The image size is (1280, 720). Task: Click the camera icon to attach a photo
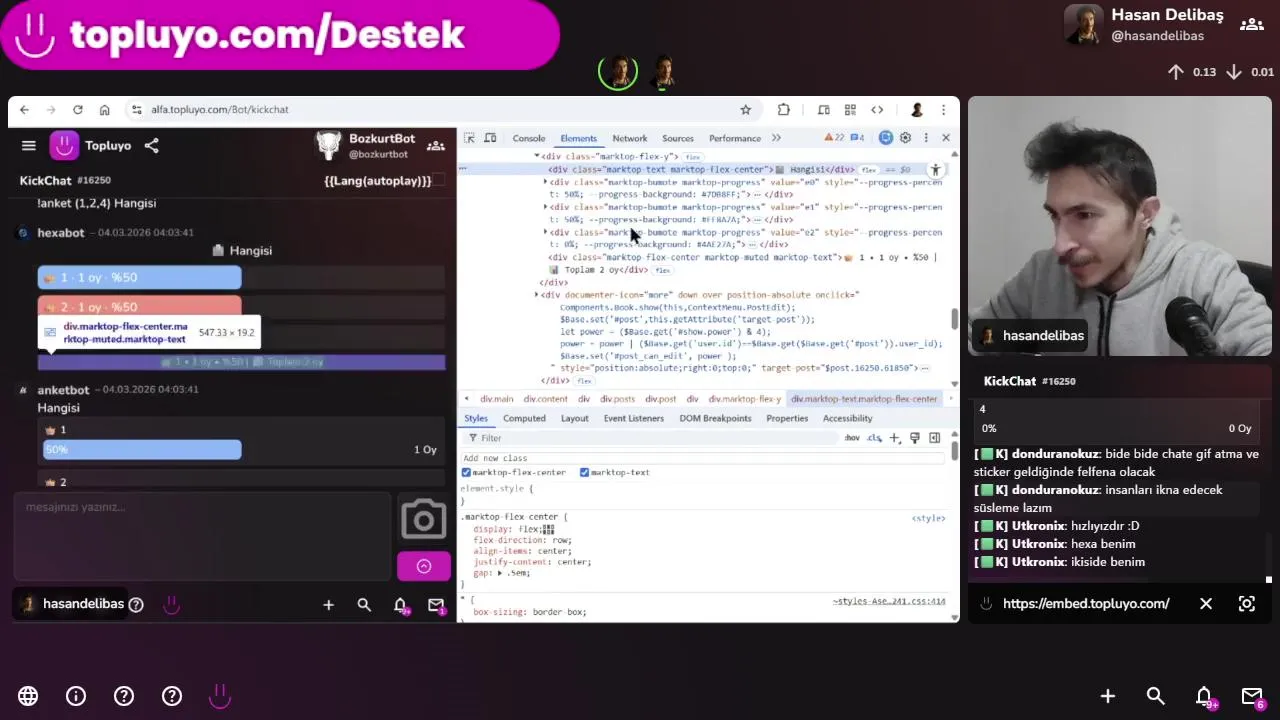424,519
